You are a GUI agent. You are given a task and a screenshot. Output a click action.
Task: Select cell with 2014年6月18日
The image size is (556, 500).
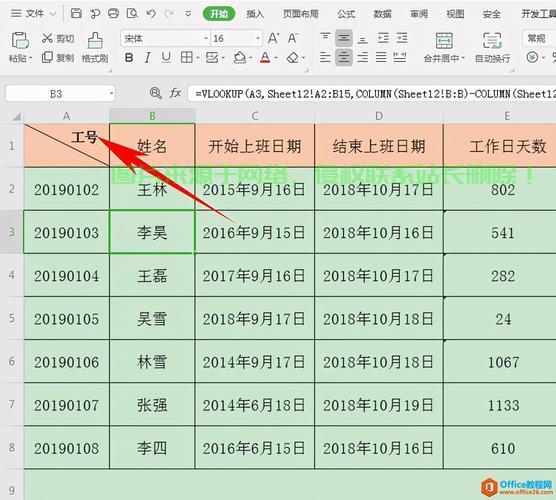(254, 405)
